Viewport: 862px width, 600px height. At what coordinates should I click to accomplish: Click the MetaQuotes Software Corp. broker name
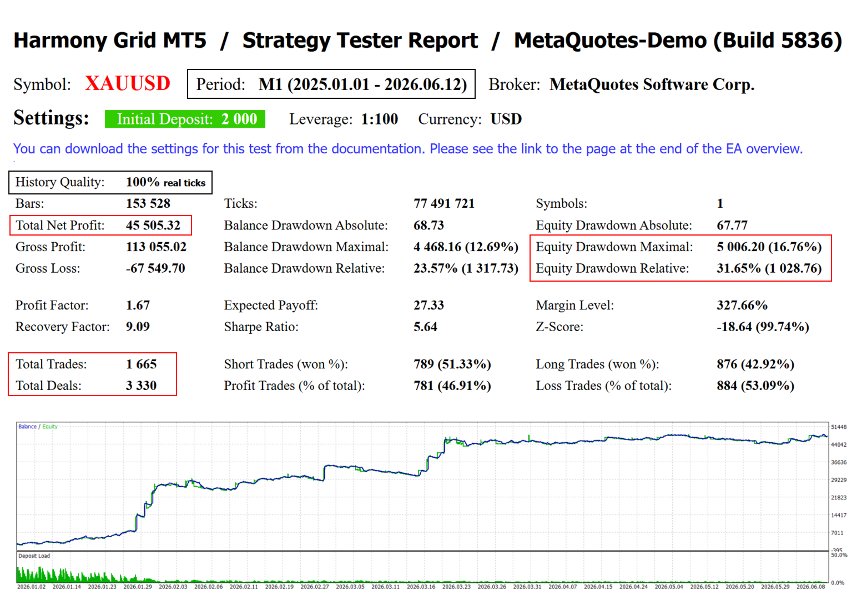[x=652, y=84]
